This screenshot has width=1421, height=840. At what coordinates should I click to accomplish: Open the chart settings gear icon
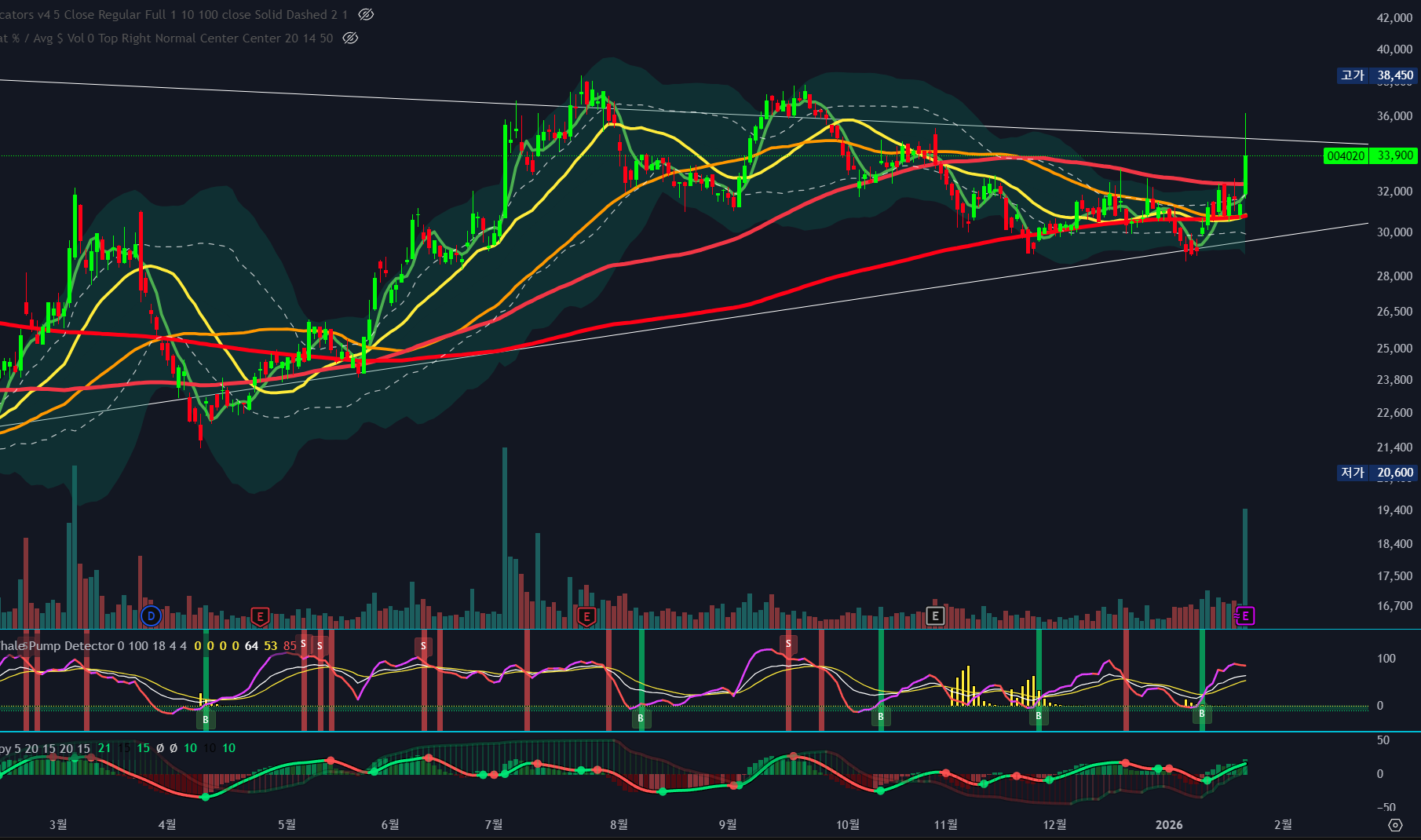point(1395,824)
